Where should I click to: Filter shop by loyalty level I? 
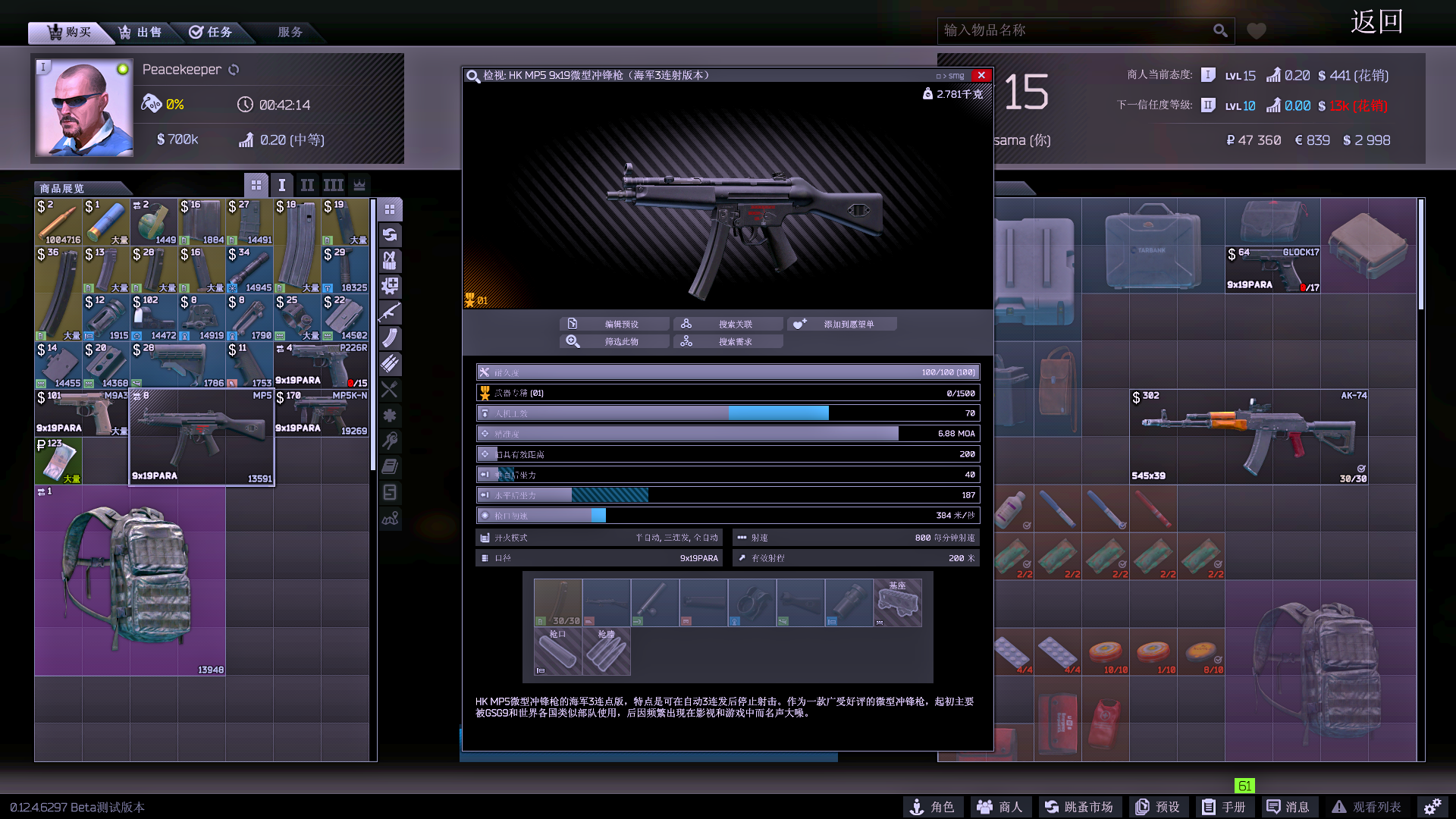(x=281, y=184)
